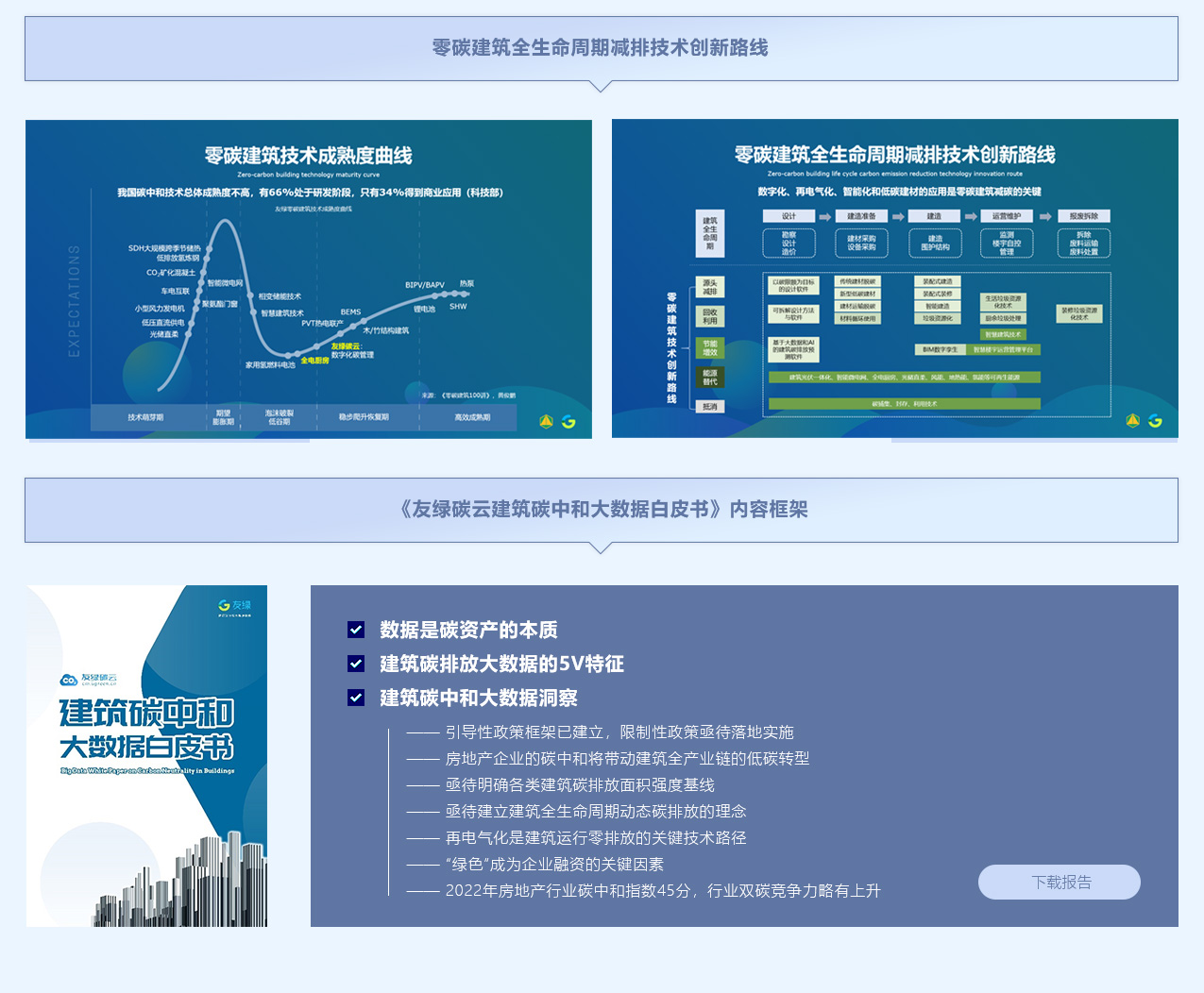Image resolution: width=1204 pixels, height=993 pixels.
Task: Click the 稳步爬升恢复期 stage label on the curve slide
Action: point(364,417)
